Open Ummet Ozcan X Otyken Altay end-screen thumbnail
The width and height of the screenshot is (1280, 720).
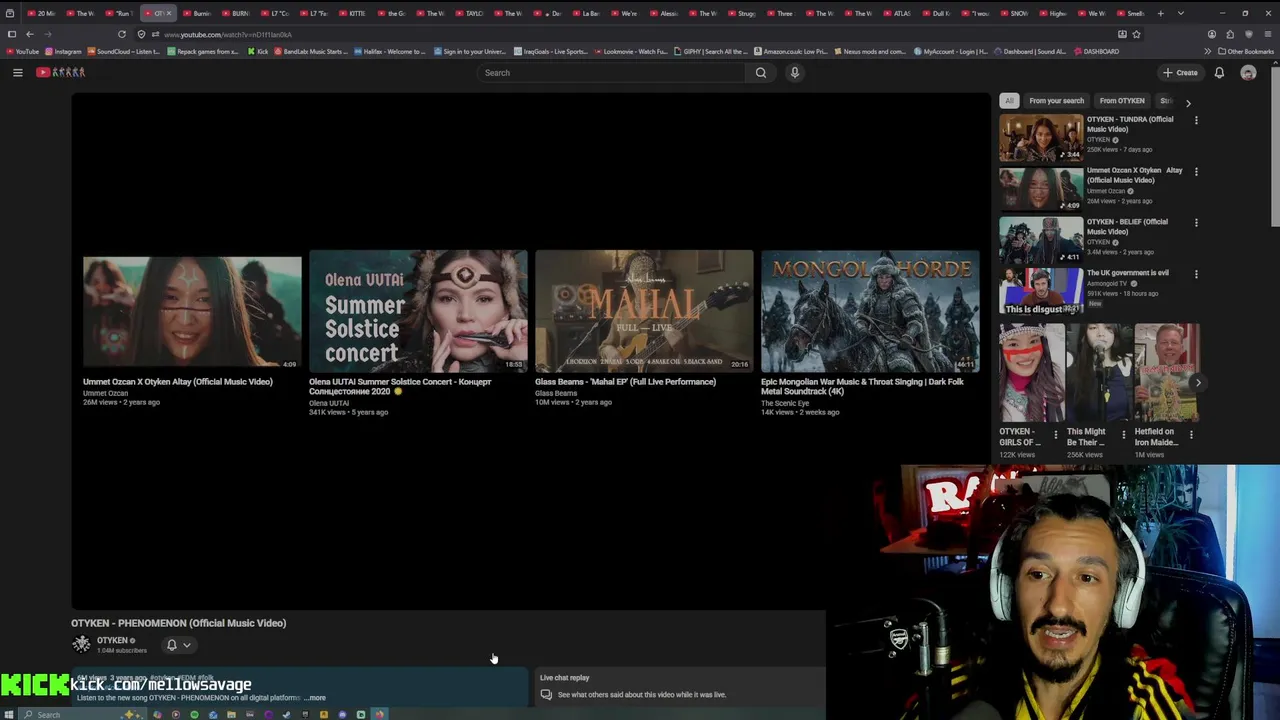192,311
